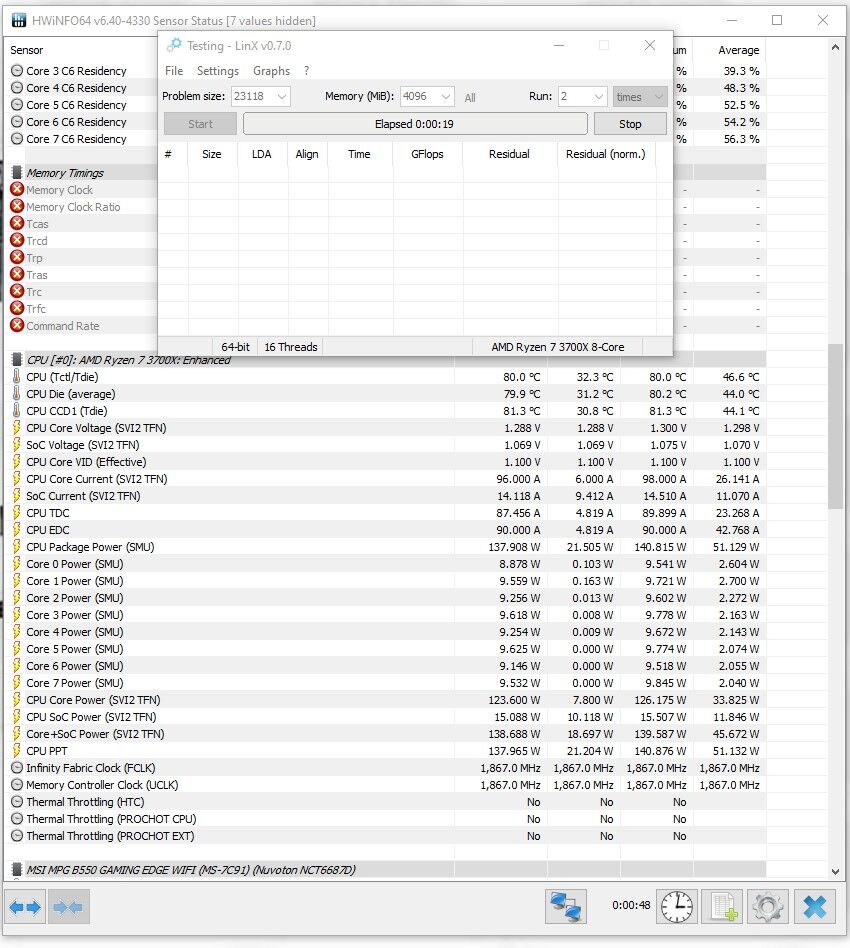The width and height of the screenshot is (850, 948).
Task: Select the Core 7 Power (SMU) row
Action: coord(385,683)
